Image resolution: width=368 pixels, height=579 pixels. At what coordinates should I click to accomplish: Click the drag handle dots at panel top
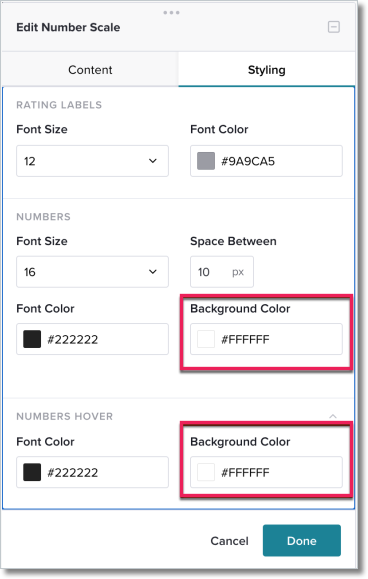tap(171, 13)
